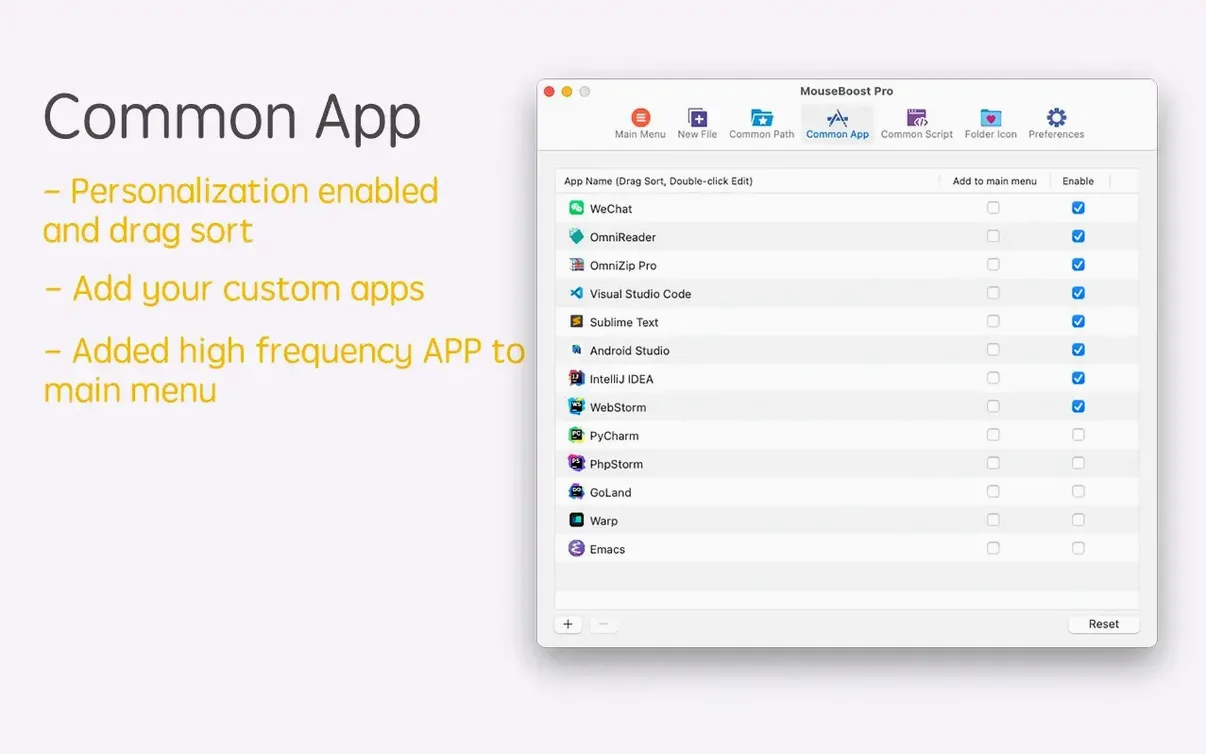Click the Add to main menu header

[995, 181]
